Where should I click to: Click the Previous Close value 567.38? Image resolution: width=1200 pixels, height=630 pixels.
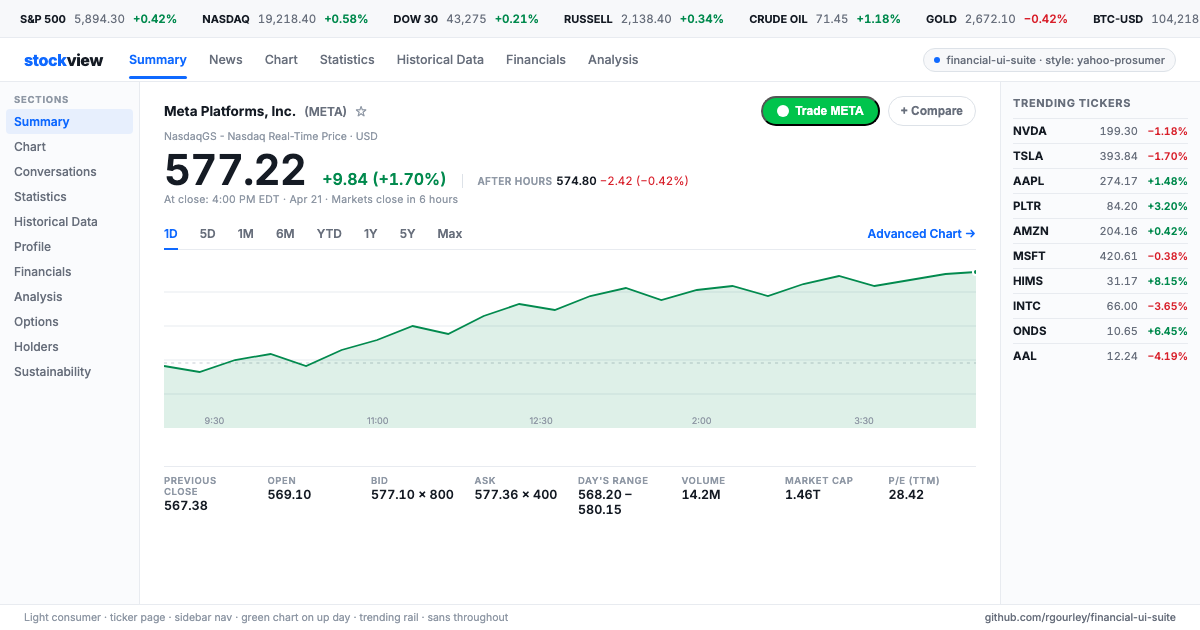(x=186, y=506)
